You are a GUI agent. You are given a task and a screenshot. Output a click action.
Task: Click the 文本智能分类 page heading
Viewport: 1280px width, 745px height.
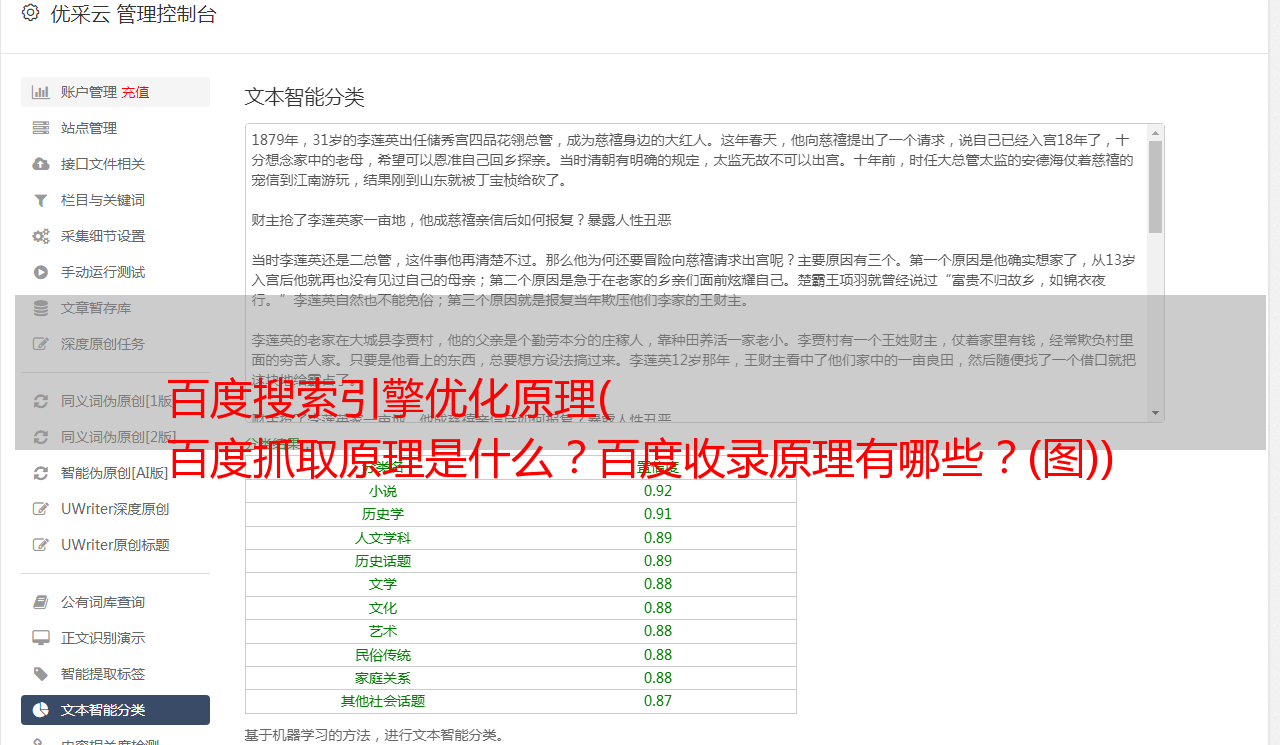point(305,97)
